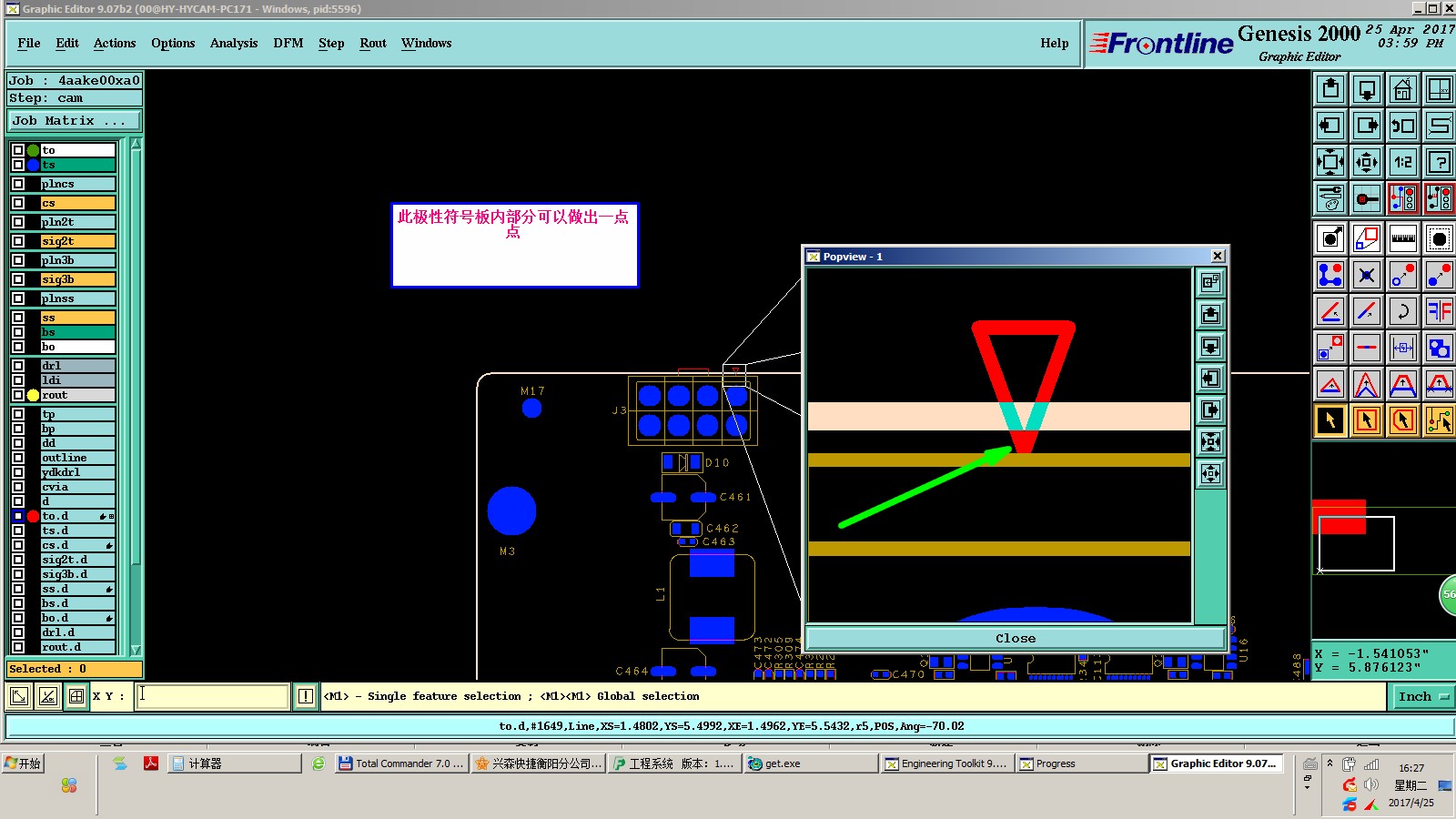Image resolution: width=1456 pixels, height=819 pixels.
Task: Click the delete feature X icon
Action: pos(1367,275)
